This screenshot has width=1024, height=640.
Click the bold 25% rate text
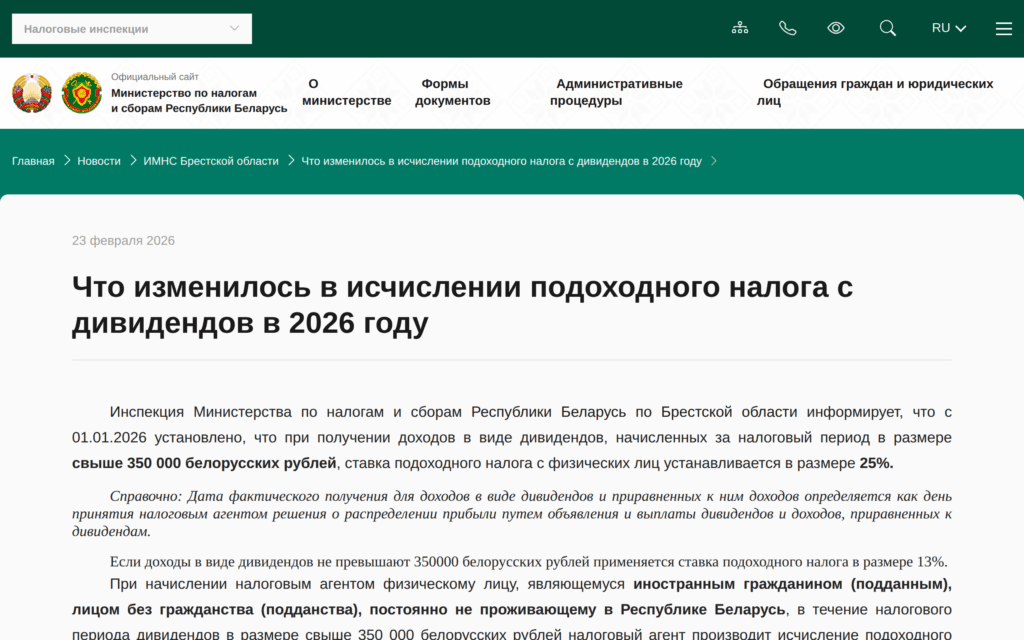point(876,463)
